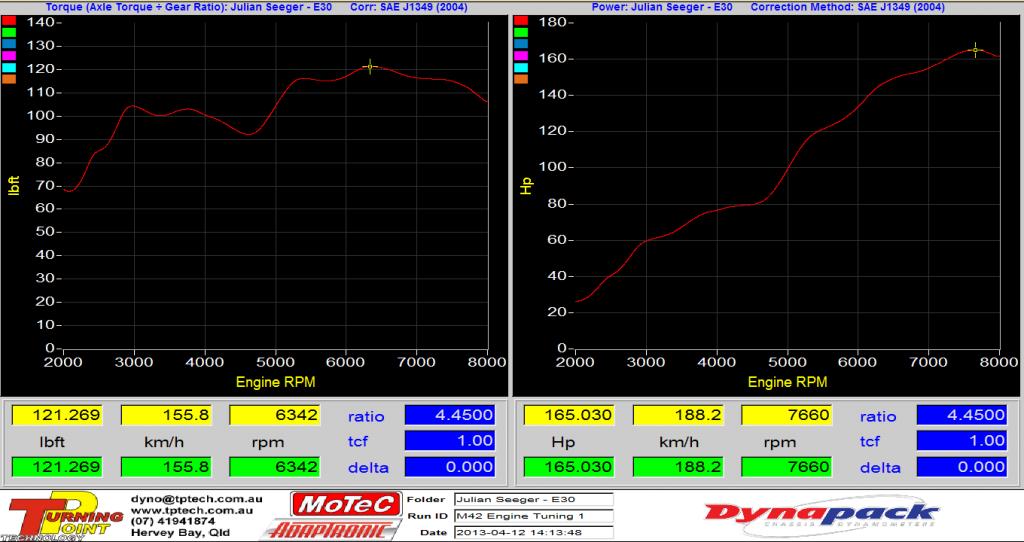Select the green run swatch on torque graph
The height and width of the screenshot is (542, 1024).
pyautogui.click(x=9, y=33)
